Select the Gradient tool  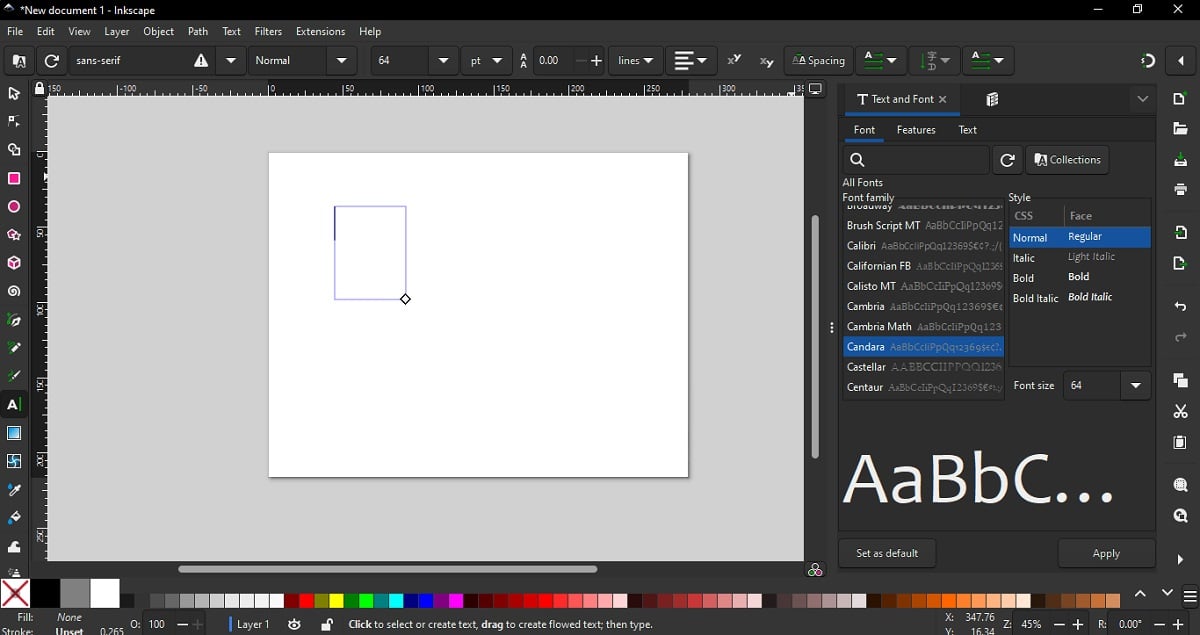(14, 434)
